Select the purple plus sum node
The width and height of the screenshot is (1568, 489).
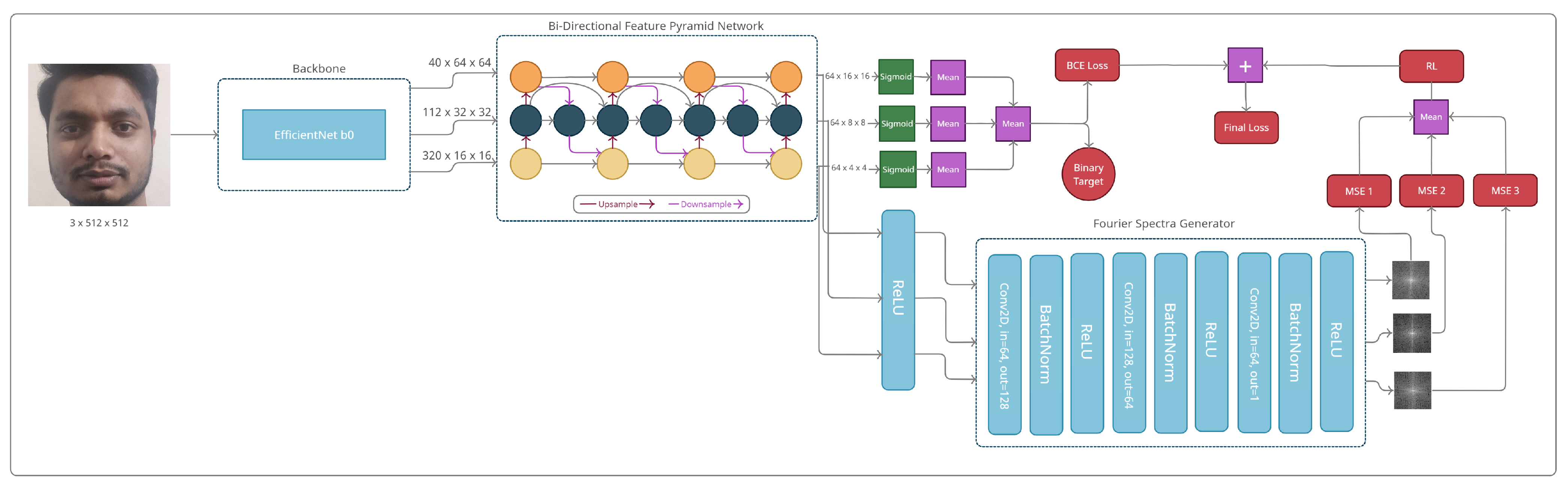[1245, 66]
